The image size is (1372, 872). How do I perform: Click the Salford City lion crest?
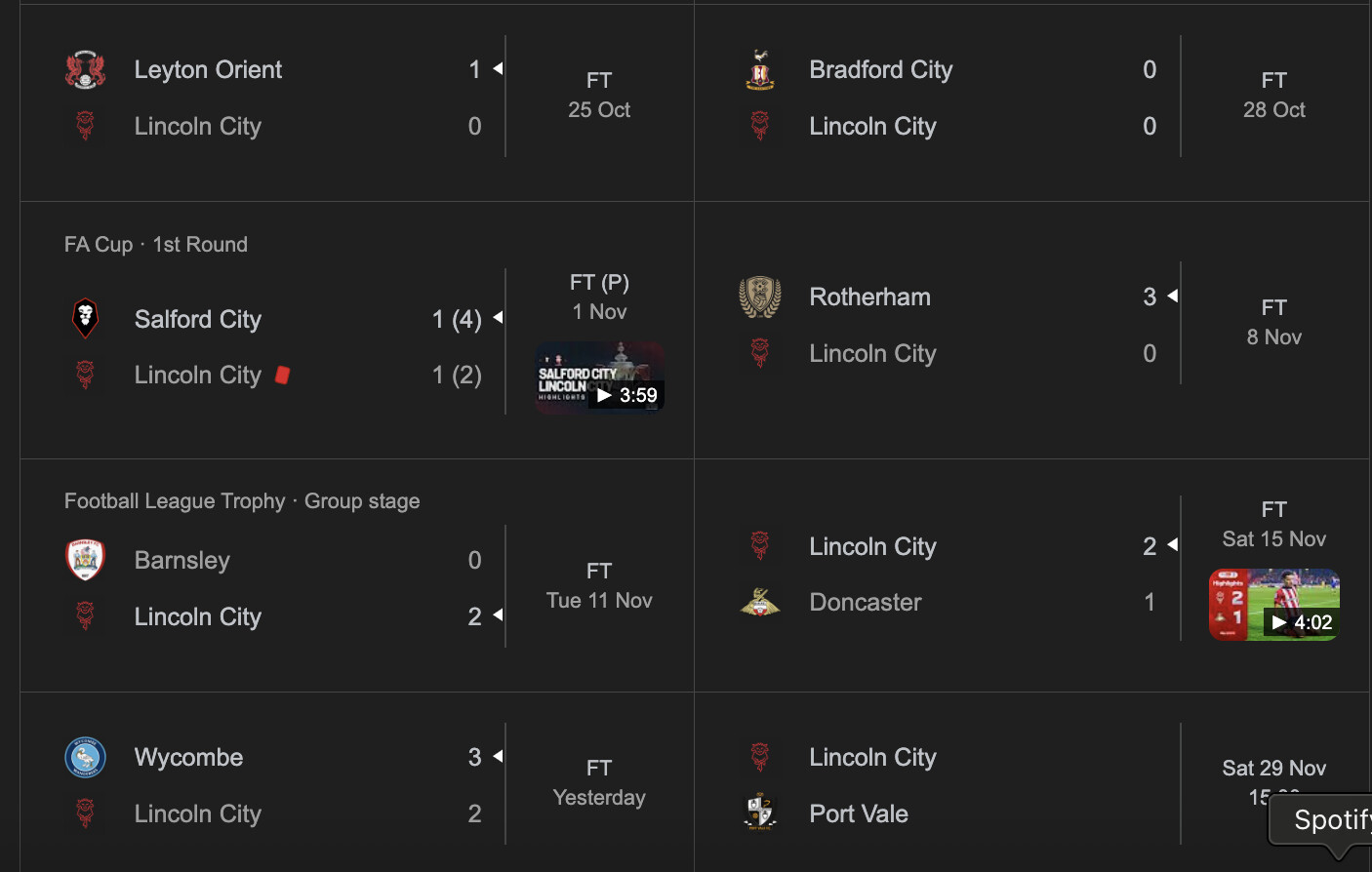point(85,319)
